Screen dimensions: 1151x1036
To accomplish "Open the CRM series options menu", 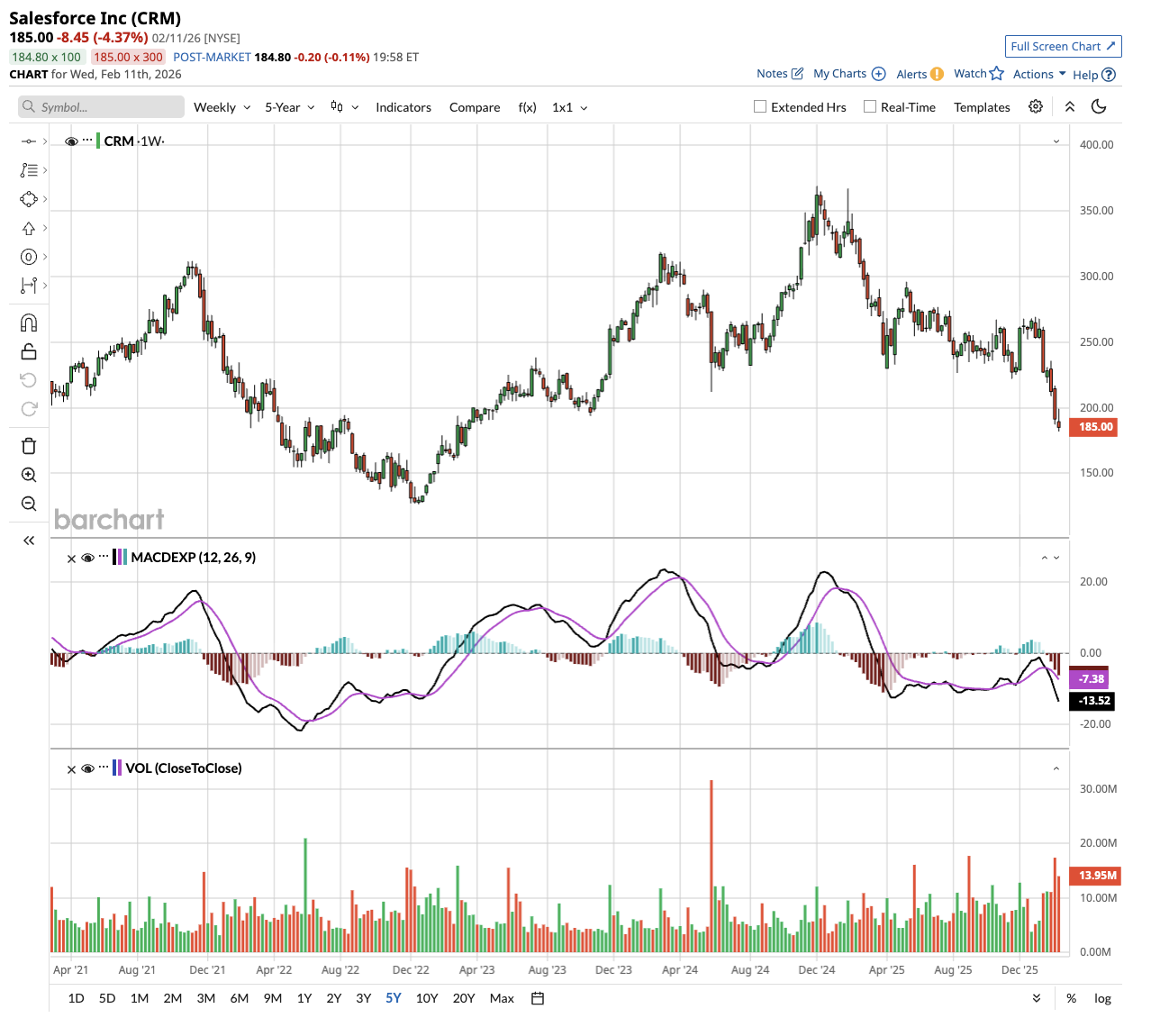I will pos(87,141).
